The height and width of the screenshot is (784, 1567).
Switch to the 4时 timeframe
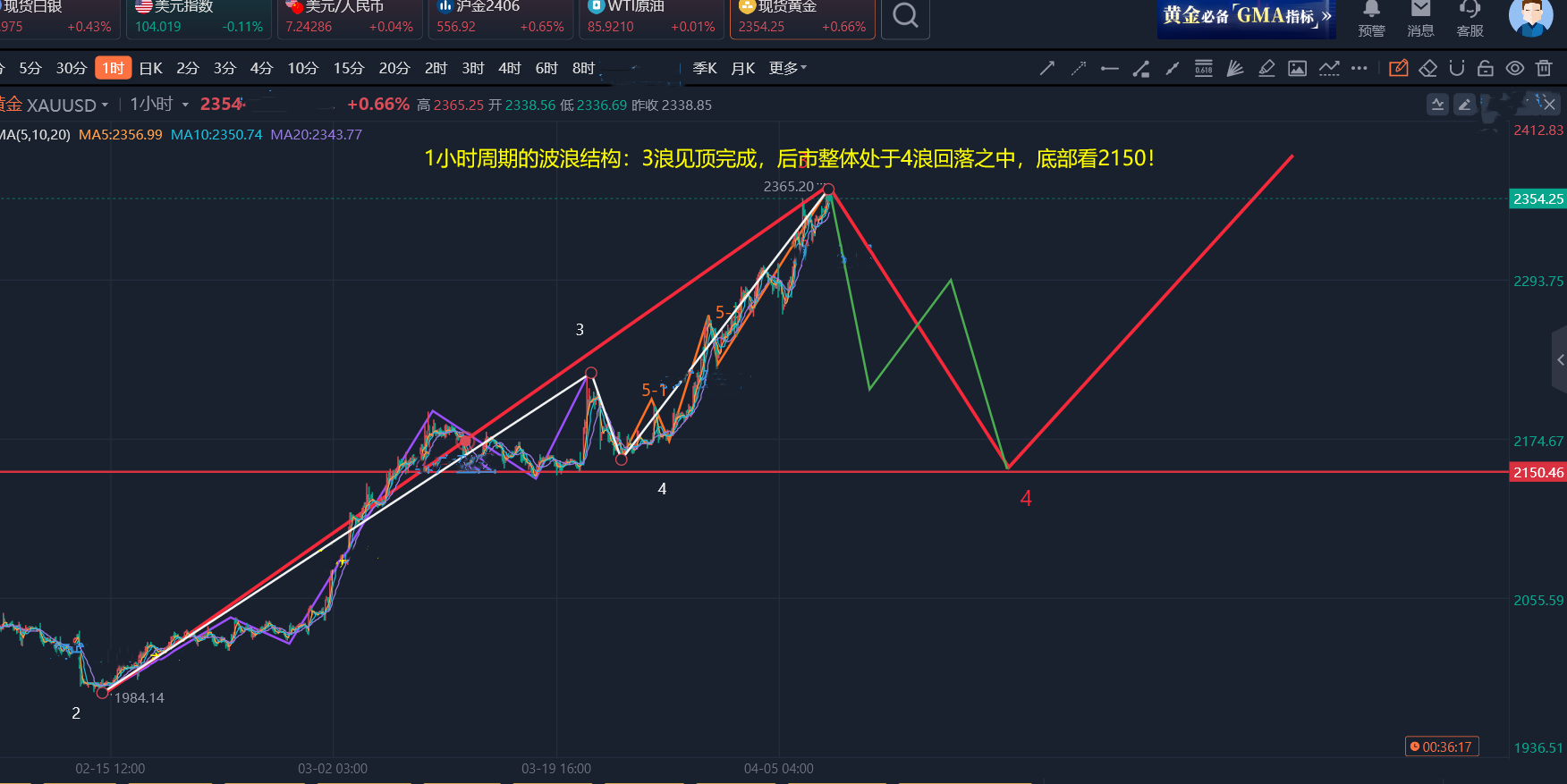point(510,68)
